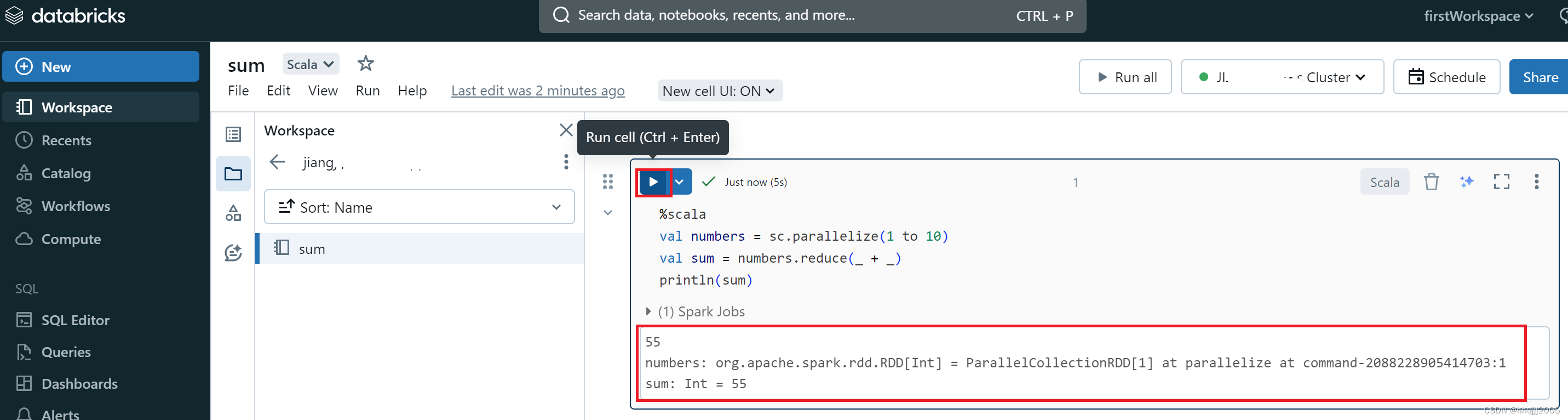Expand the (1) Spark Jobs section
This screenshot has height=420, width=1568.
pyautogui.click(x=694, y=311)
